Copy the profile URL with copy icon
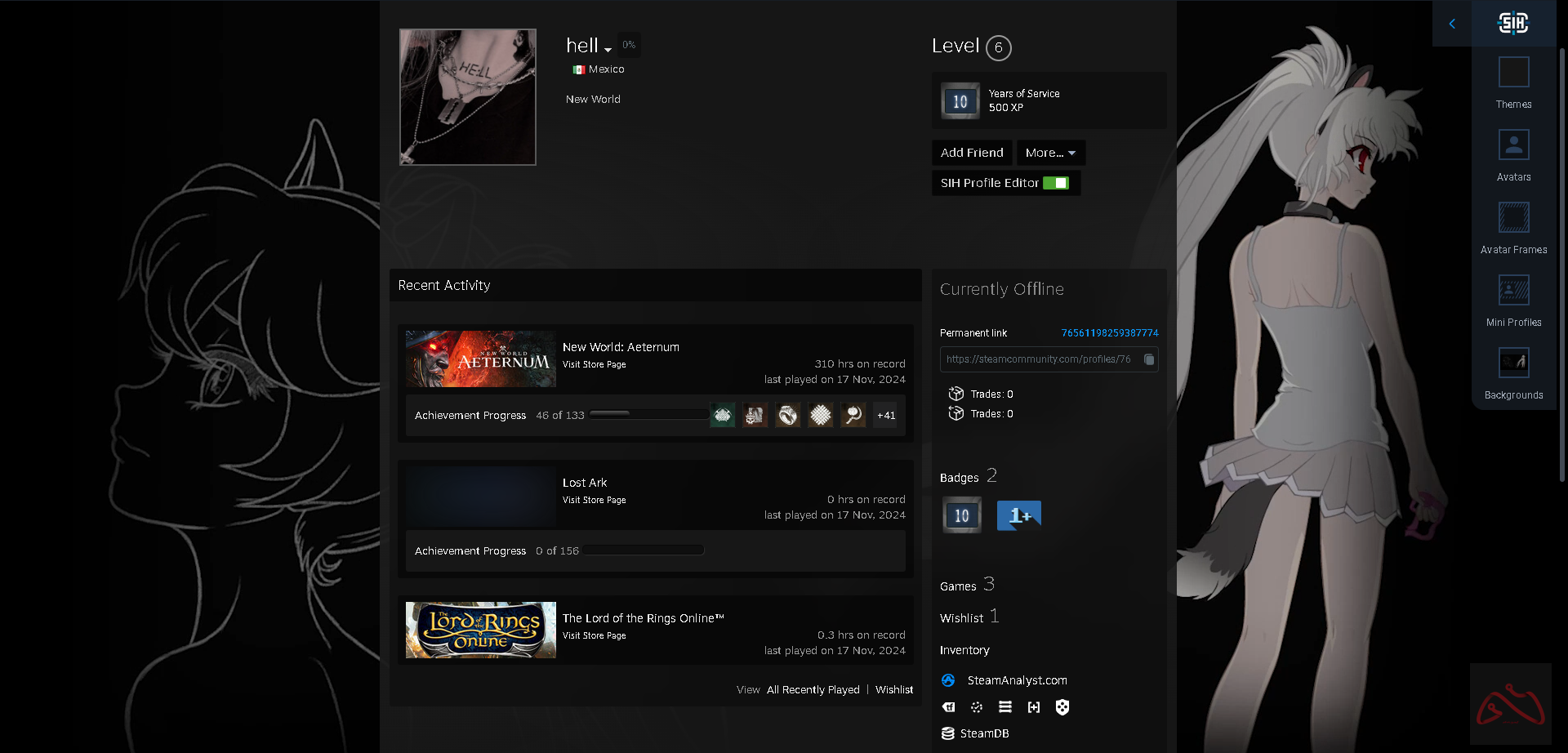The height and width of the screenshot is (753, 1568). click(1148, 359)
